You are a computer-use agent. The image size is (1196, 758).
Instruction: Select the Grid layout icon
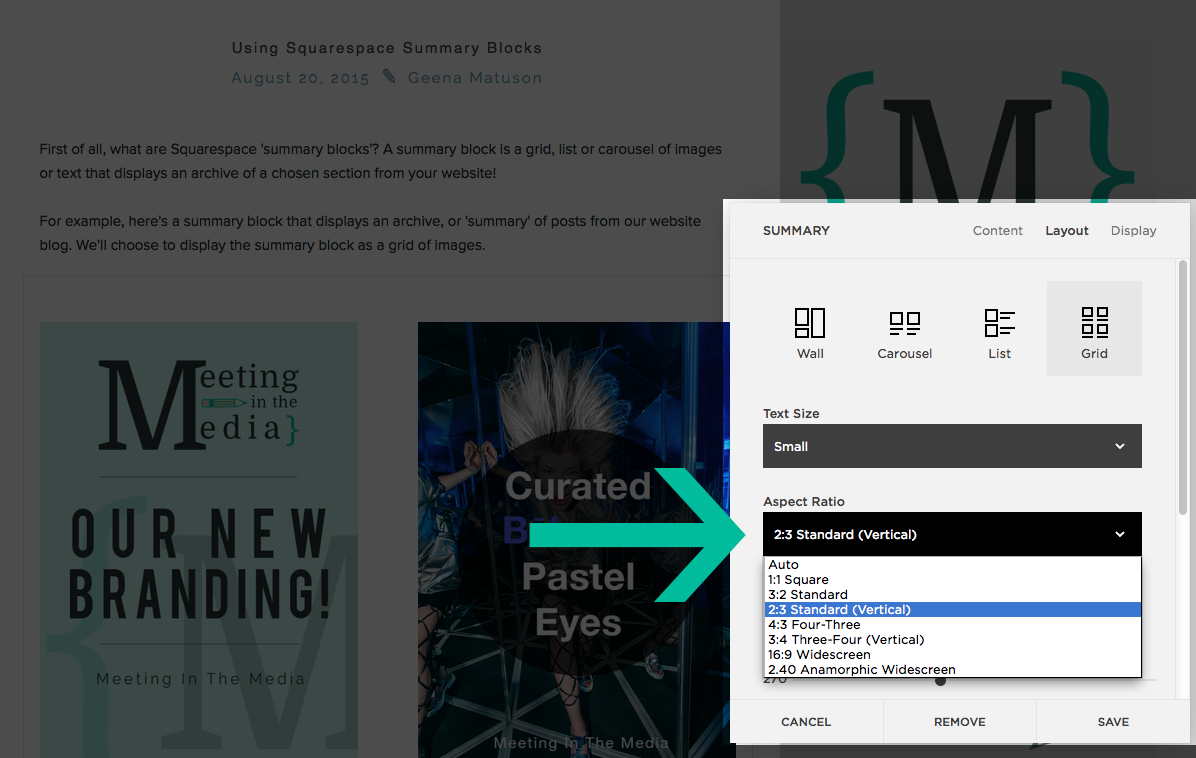click(1094, 329)
